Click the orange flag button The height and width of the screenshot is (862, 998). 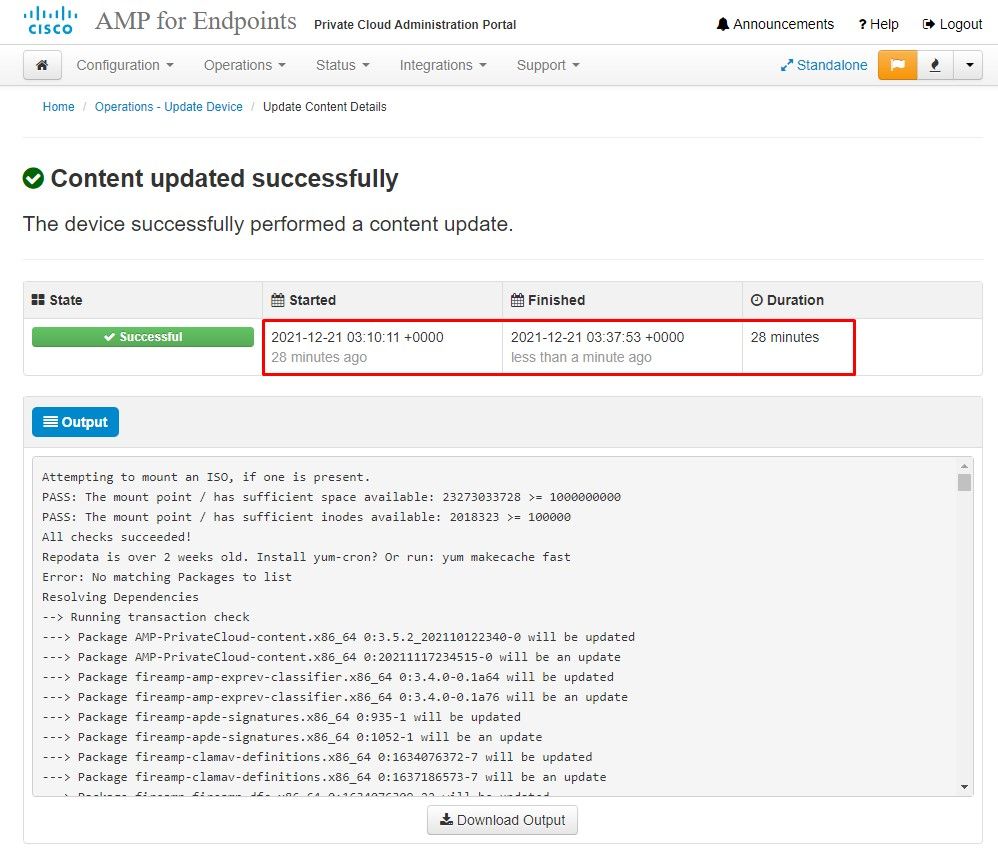point(897,65)
